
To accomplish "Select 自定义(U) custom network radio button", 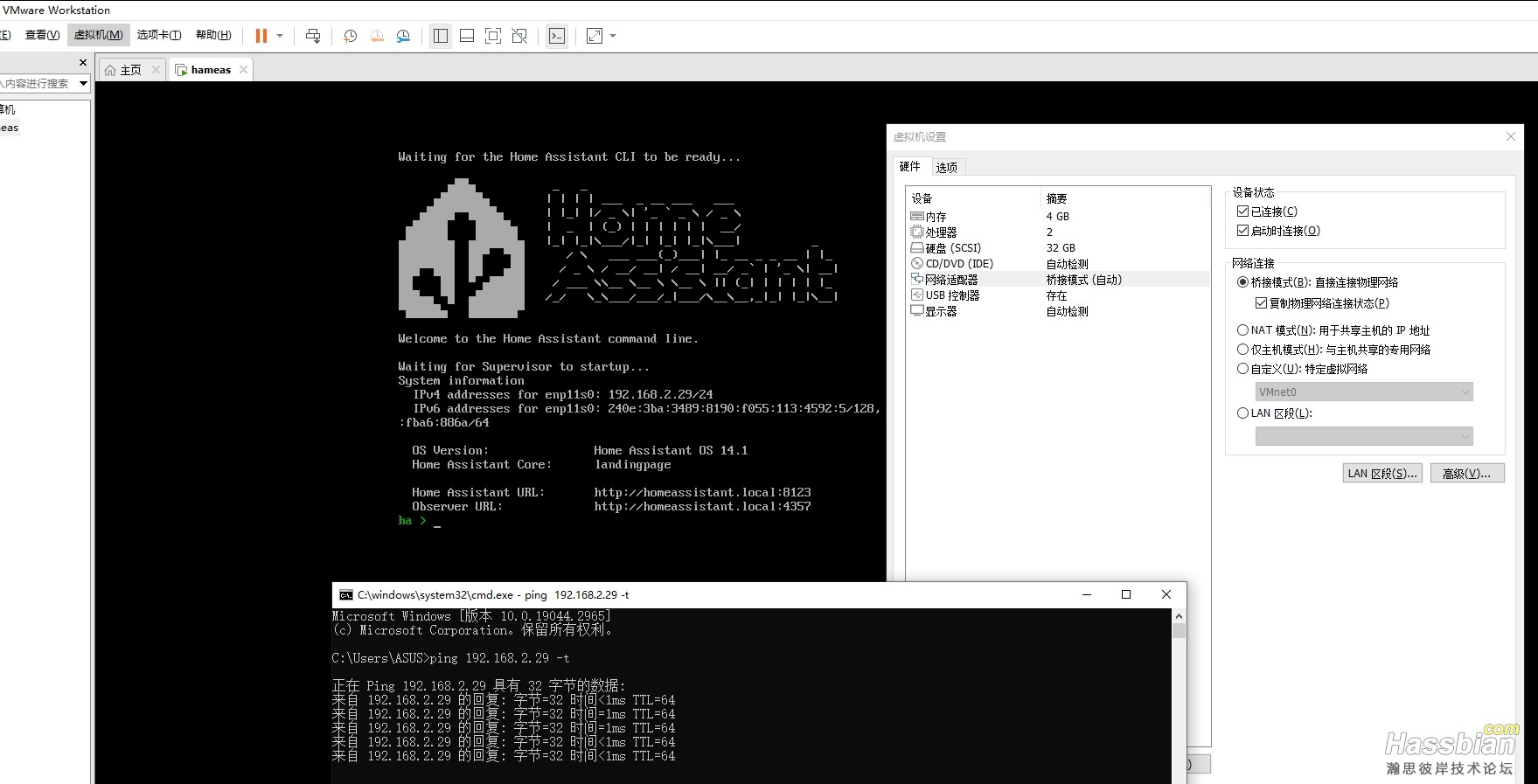I will coord(1242,369).
